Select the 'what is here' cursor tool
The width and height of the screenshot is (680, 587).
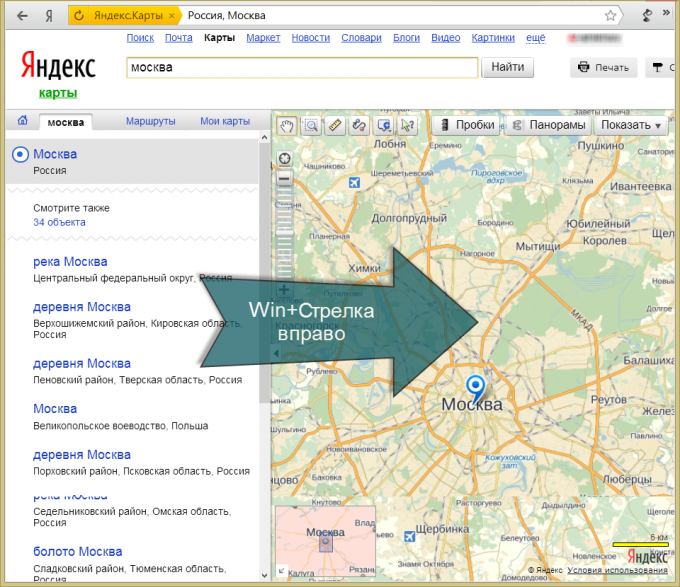(x=407, y=126)
